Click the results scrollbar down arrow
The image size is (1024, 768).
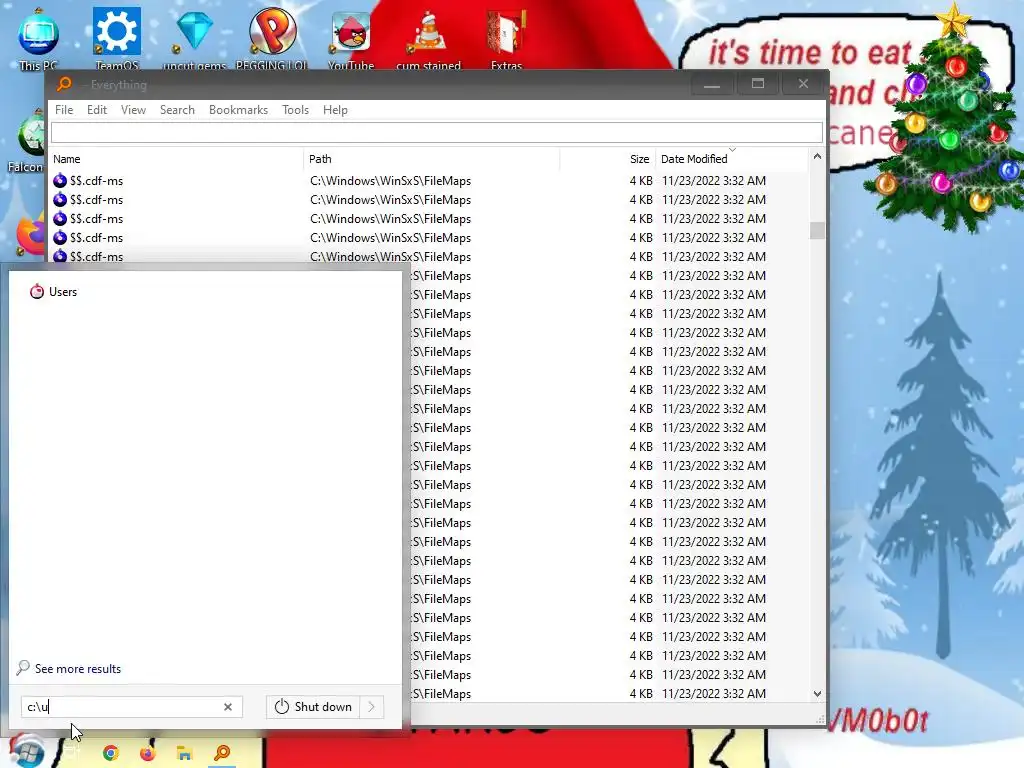point(817,694)
